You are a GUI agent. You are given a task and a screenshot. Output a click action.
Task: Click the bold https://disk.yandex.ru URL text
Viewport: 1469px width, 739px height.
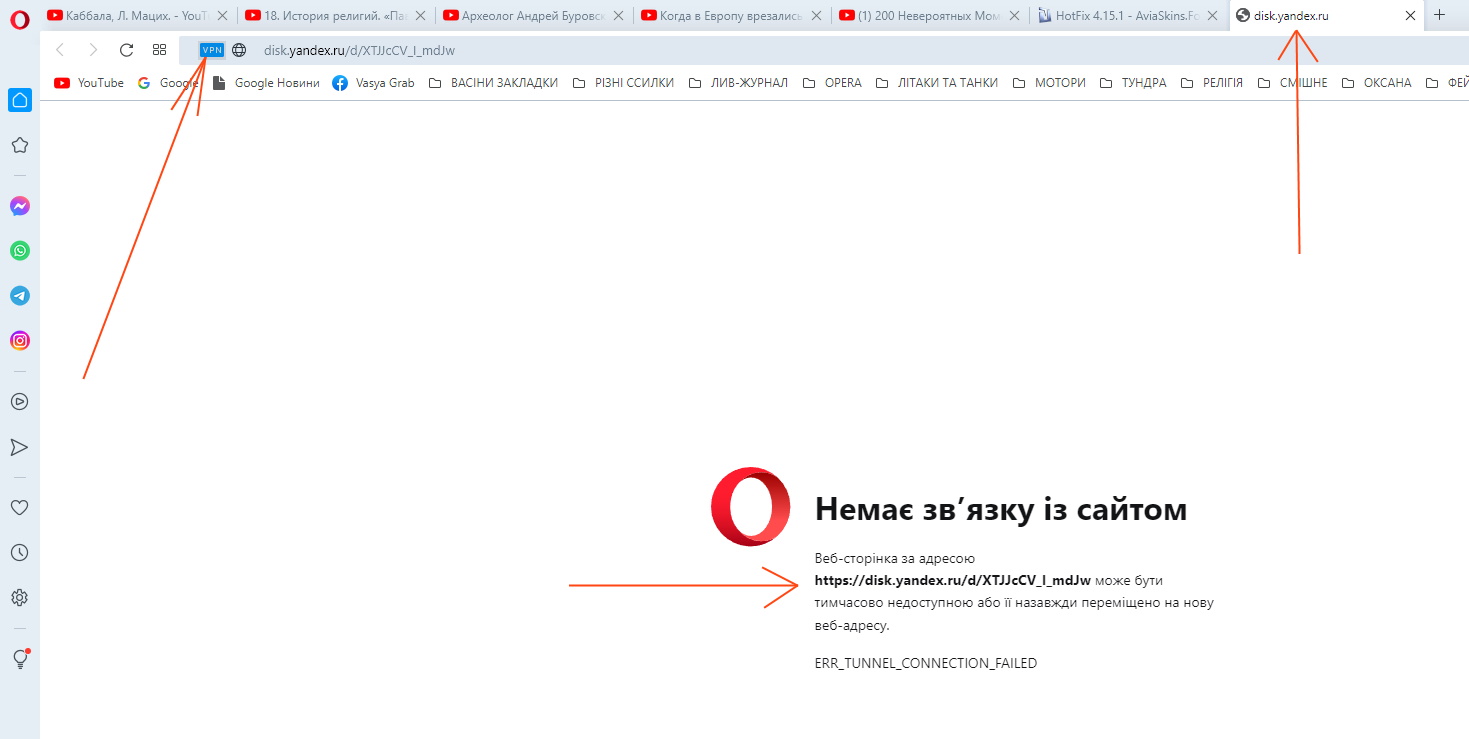point(952,580)
